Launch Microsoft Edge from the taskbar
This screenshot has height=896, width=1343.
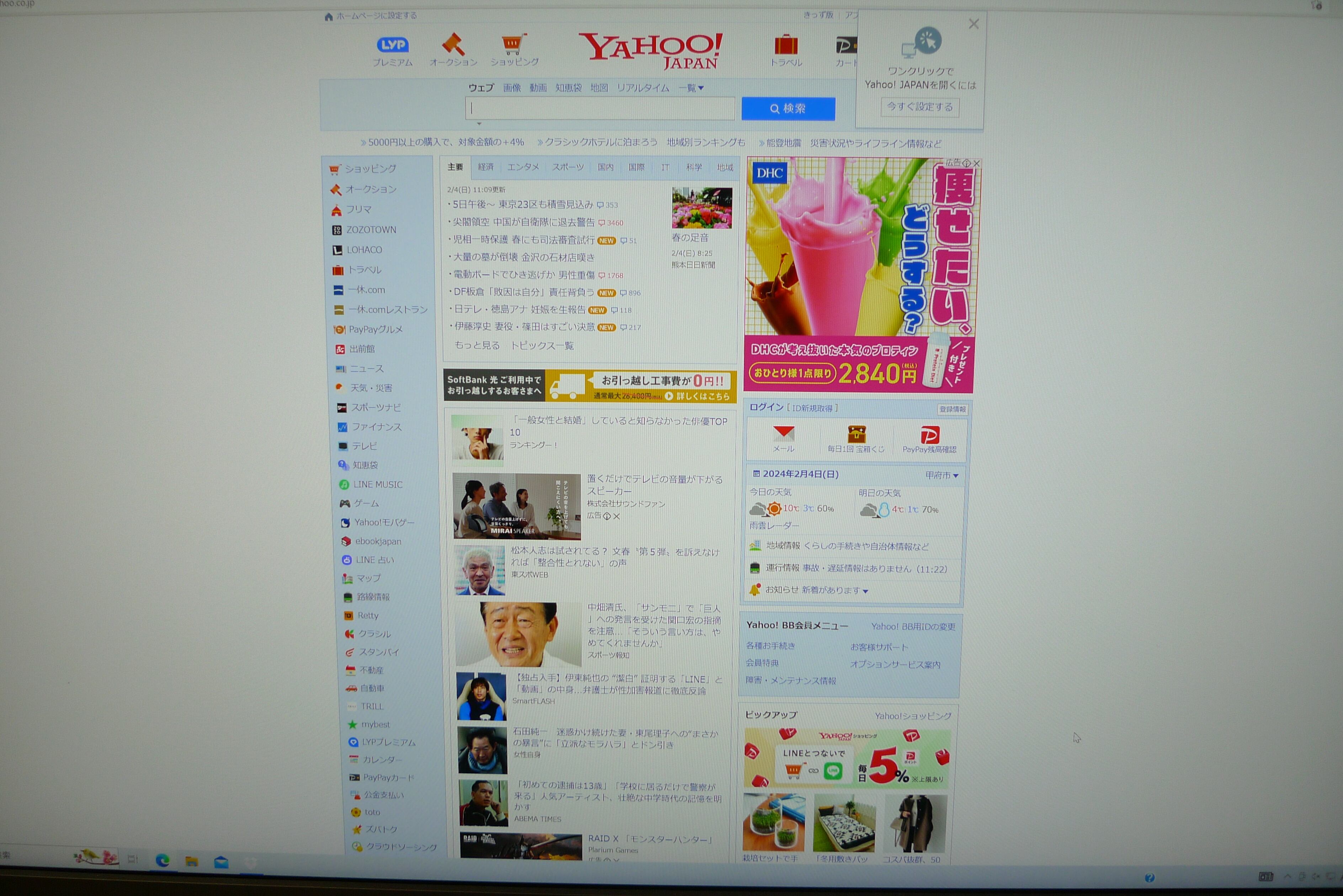tap(162, 860)
